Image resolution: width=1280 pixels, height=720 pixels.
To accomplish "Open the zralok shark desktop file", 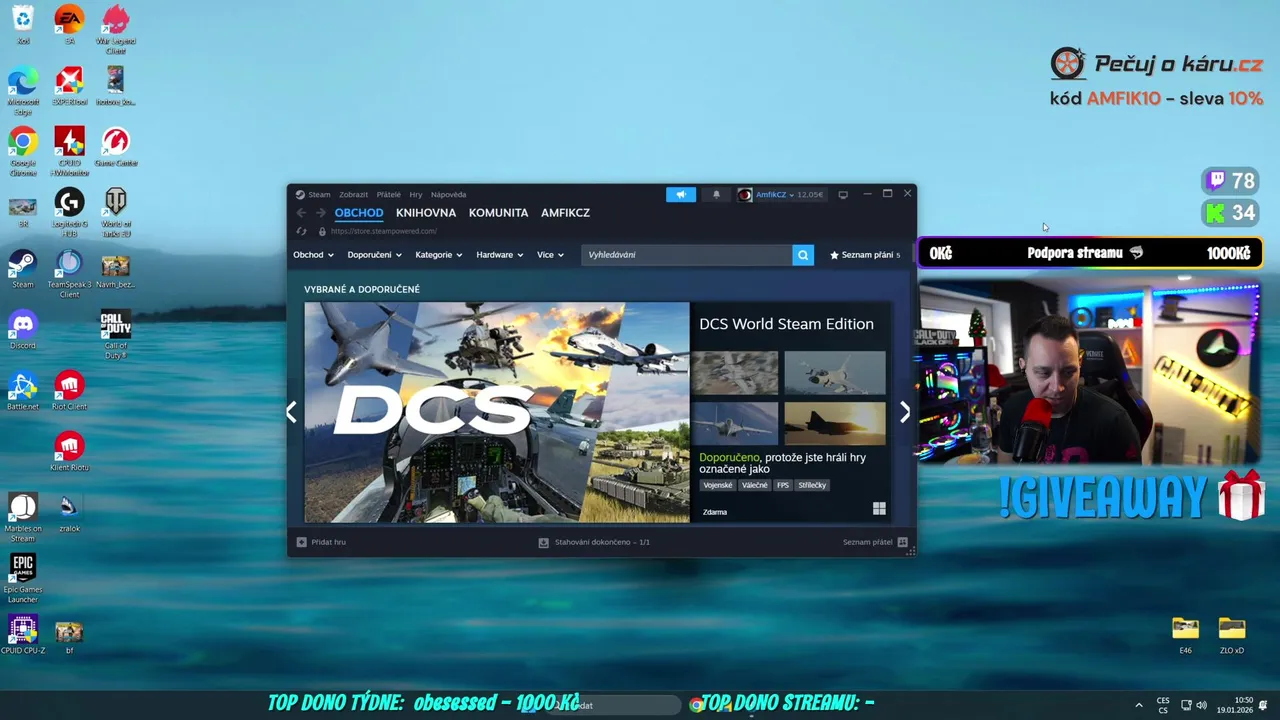I will 69,512.
